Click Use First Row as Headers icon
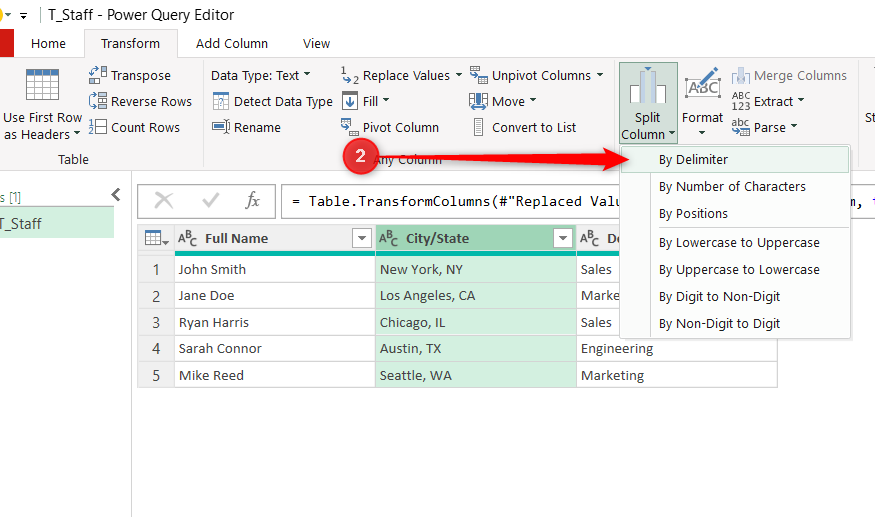The width and height of the screenshot is (875, 517). pyautogui.click(x=42, y=85)
